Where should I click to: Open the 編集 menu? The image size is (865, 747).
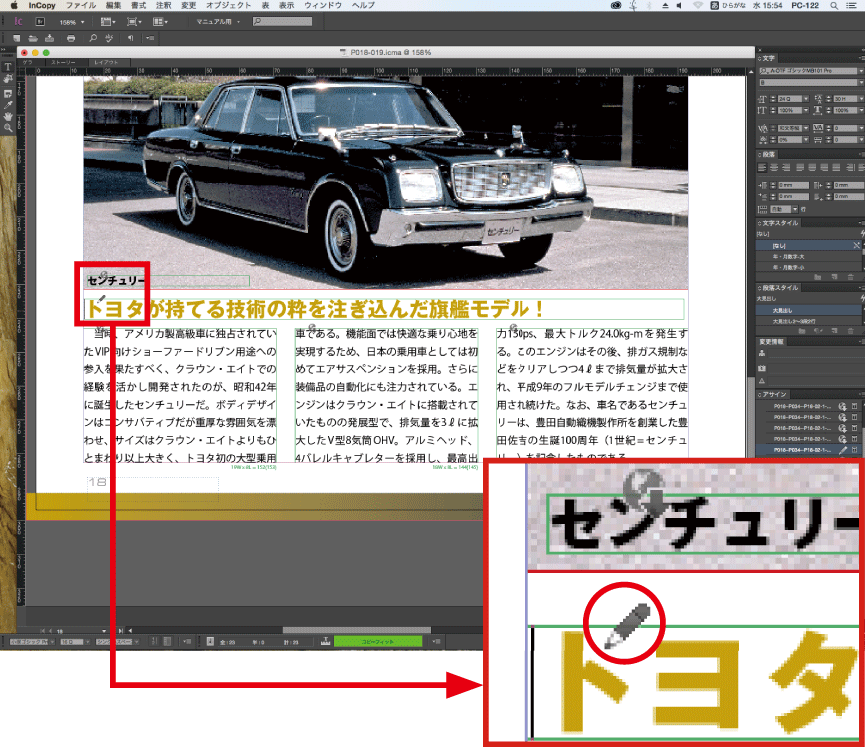[113, 5]
